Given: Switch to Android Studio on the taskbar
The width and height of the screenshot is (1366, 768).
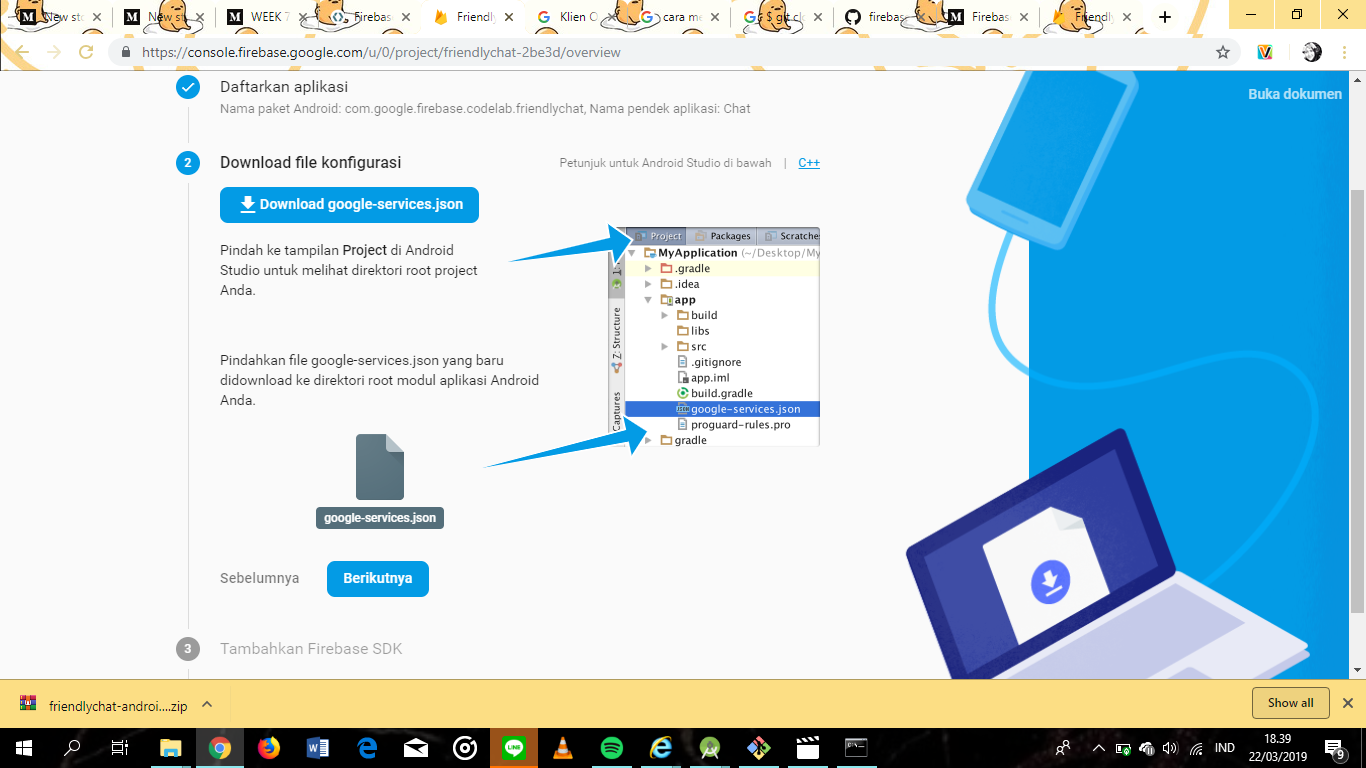Looking at the screenshot, I should click(710, 747).
